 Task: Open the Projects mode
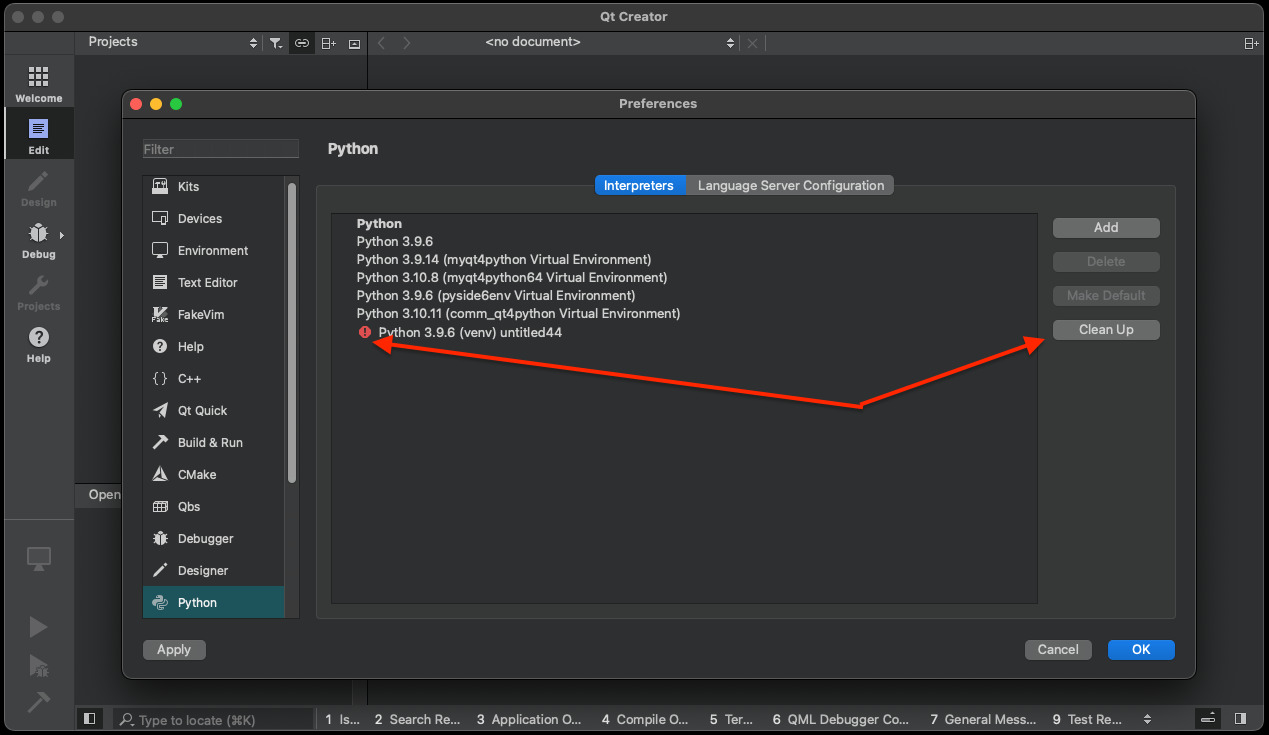click(x=38, y=293)
